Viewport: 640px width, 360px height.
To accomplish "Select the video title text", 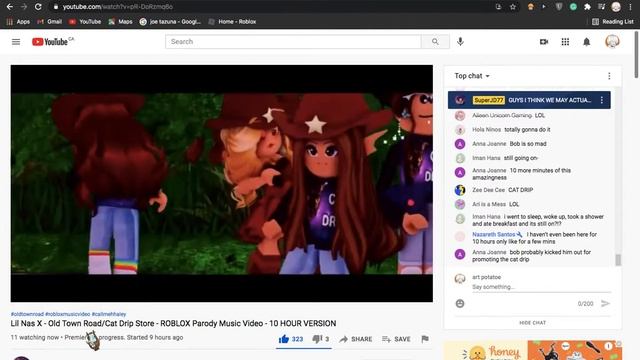I will click(173, 323).
